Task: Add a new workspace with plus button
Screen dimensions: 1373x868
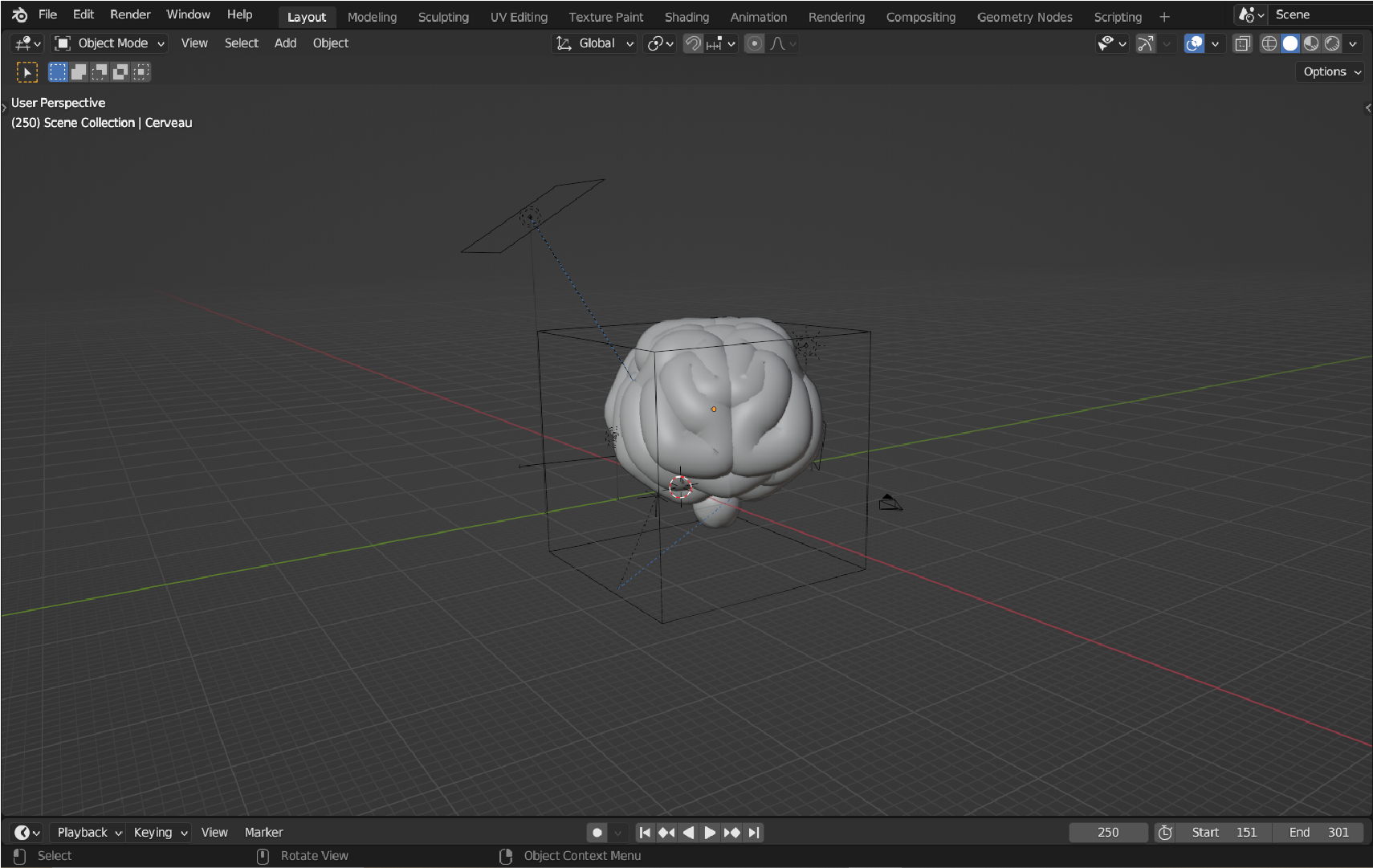Action: [x=1164, y=17]
